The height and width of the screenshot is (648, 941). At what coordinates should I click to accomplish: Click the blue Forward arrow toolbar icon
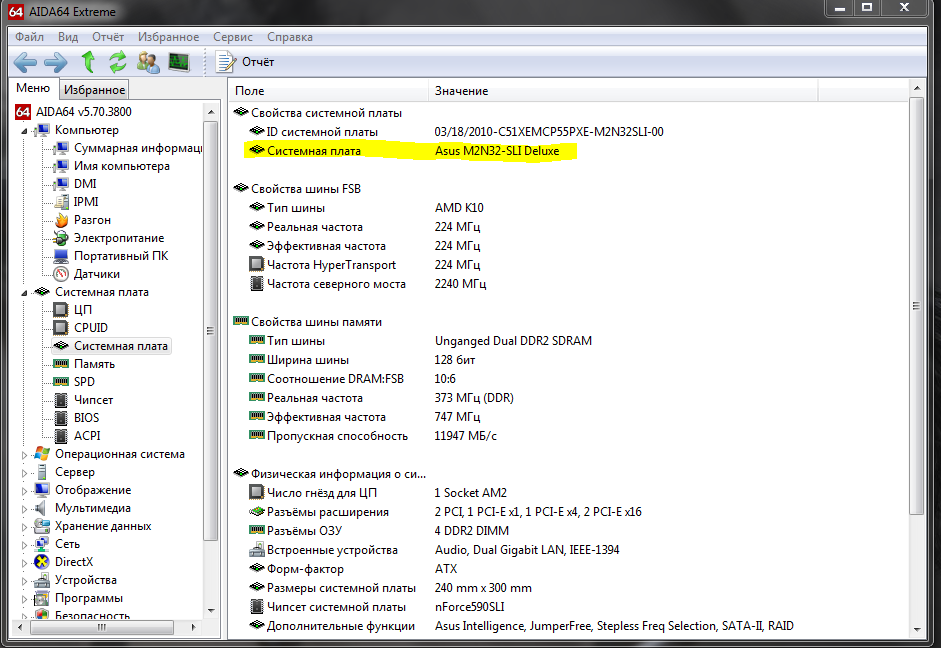(x=55, y=62)
